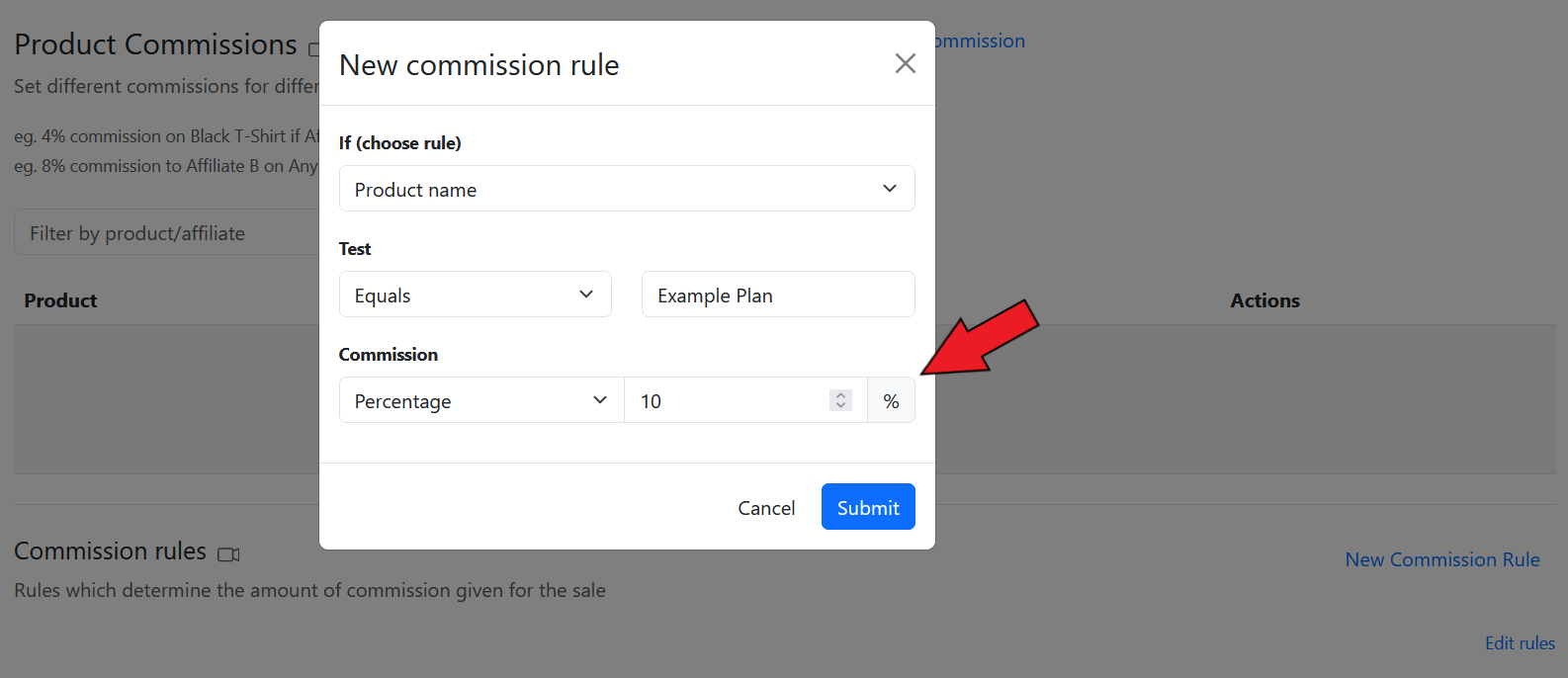Click the Product column header
Image resolution: width=1568 pixels, height=678 pixels.
(x=60, y=300)
